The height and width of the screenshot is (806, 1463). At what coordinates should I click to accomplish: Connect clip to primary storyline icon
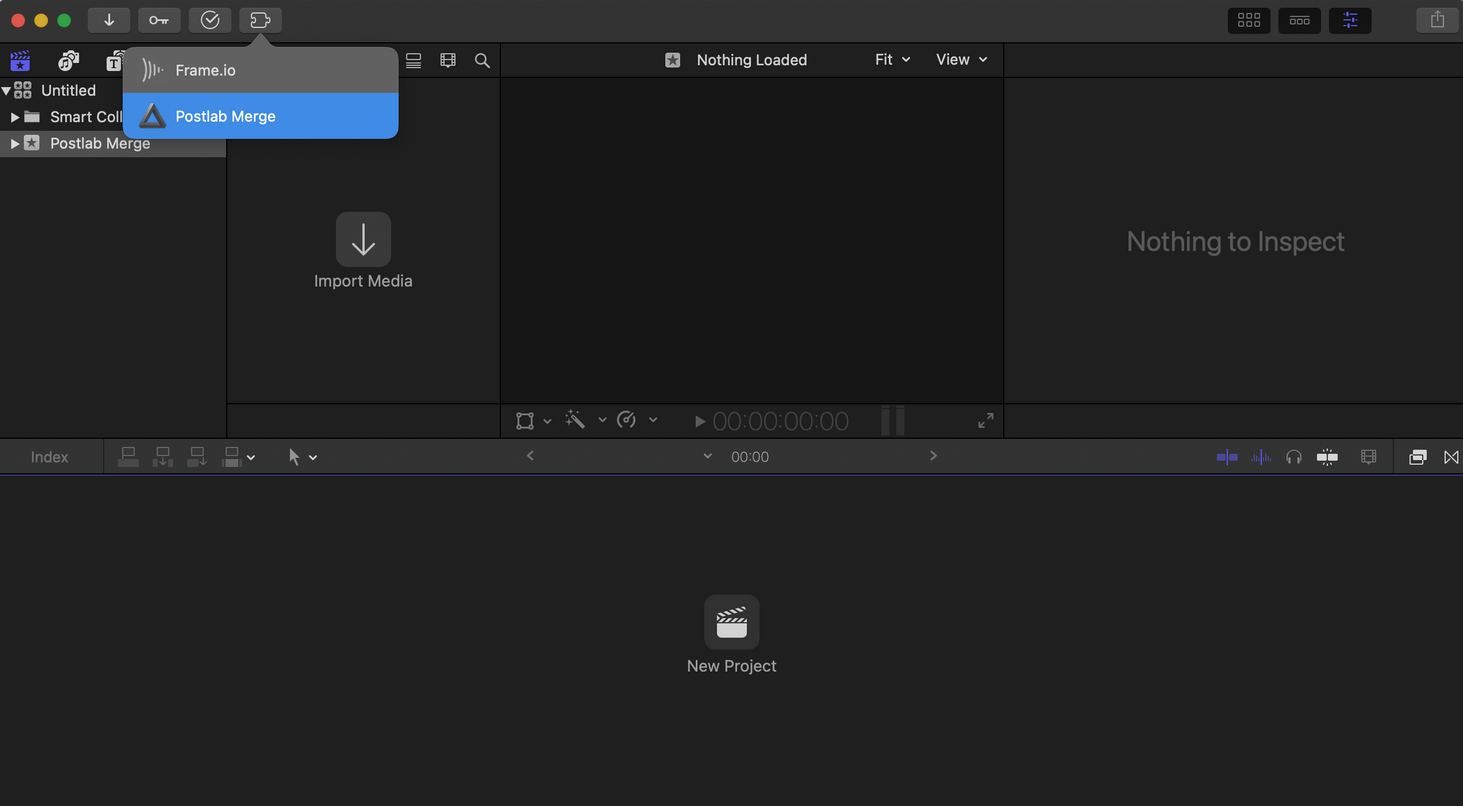128,457
